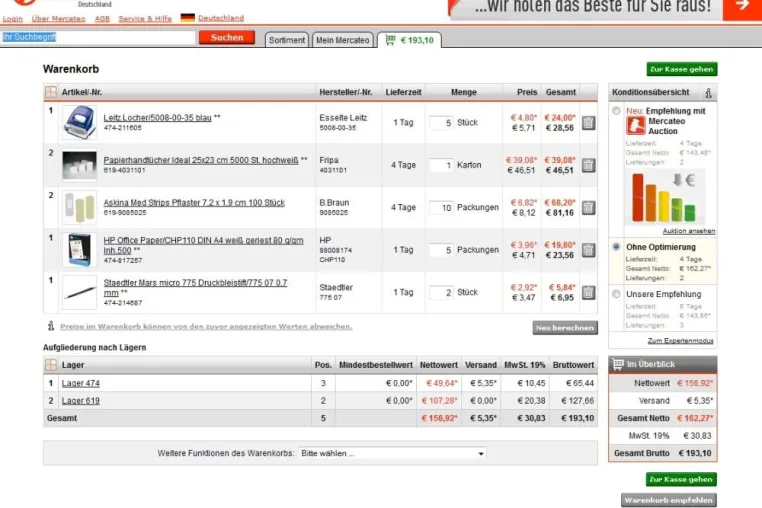
Task: Remove Papierhandtücher Ideal row via trash icon
Action: [x=588, y=165]
